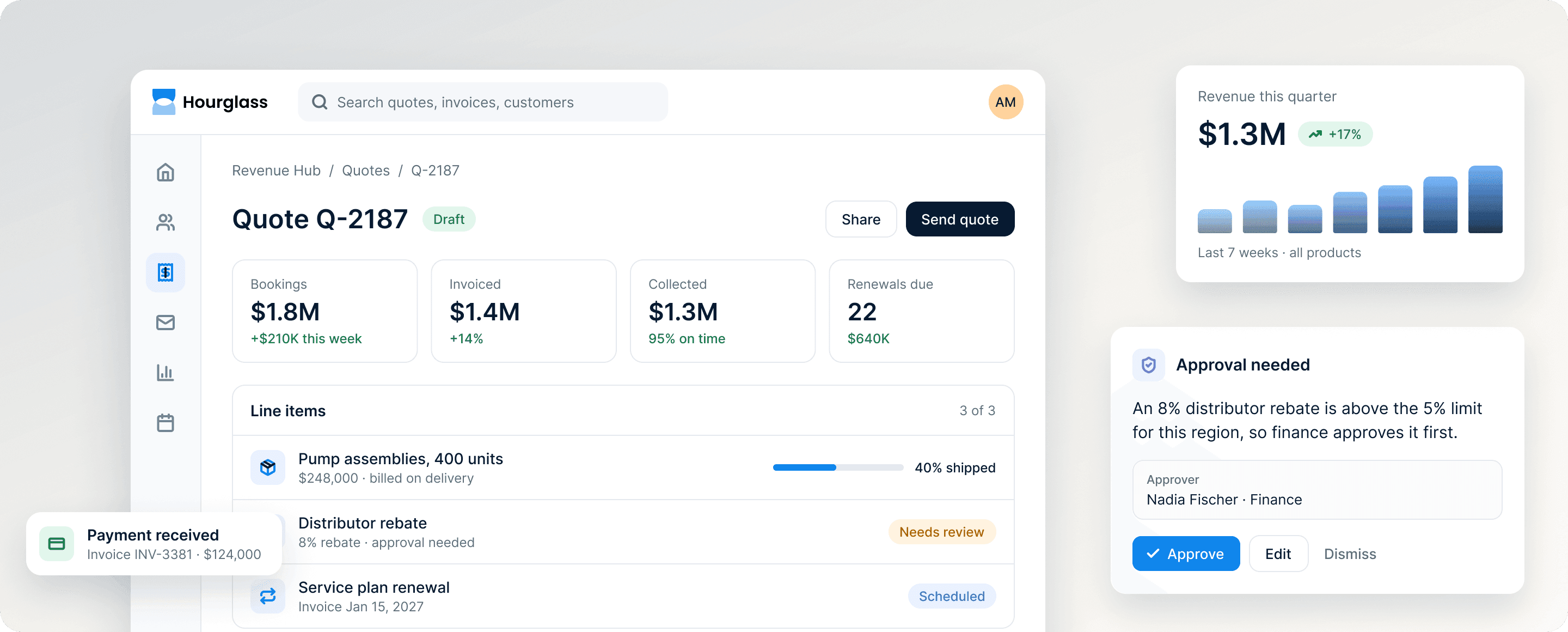
Task: Focus the Search quotes, invoices, customers field
Action: click(483, 102)
